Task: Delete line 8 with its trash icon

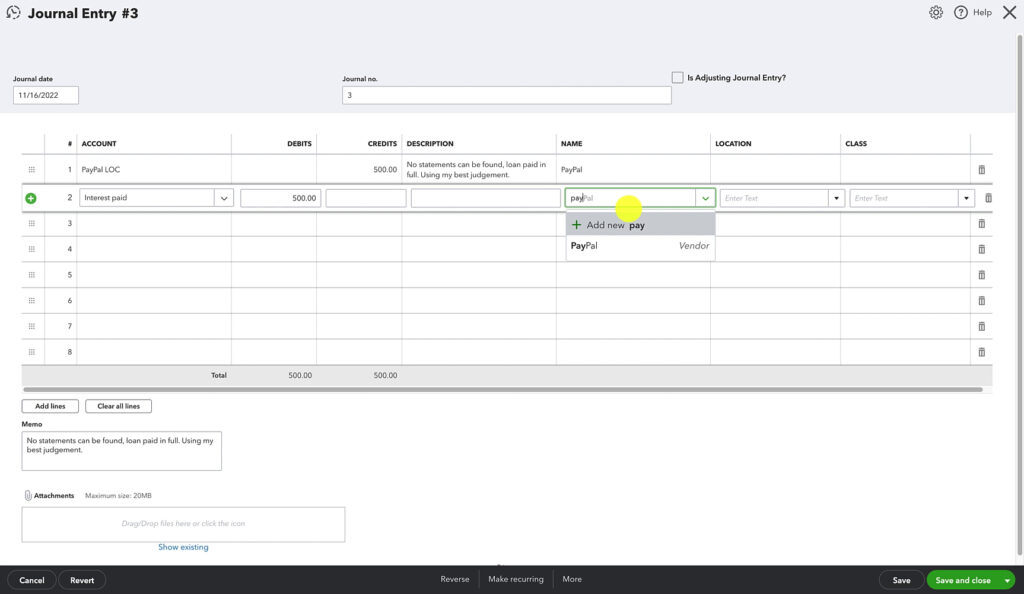Action: pos(981,351)
